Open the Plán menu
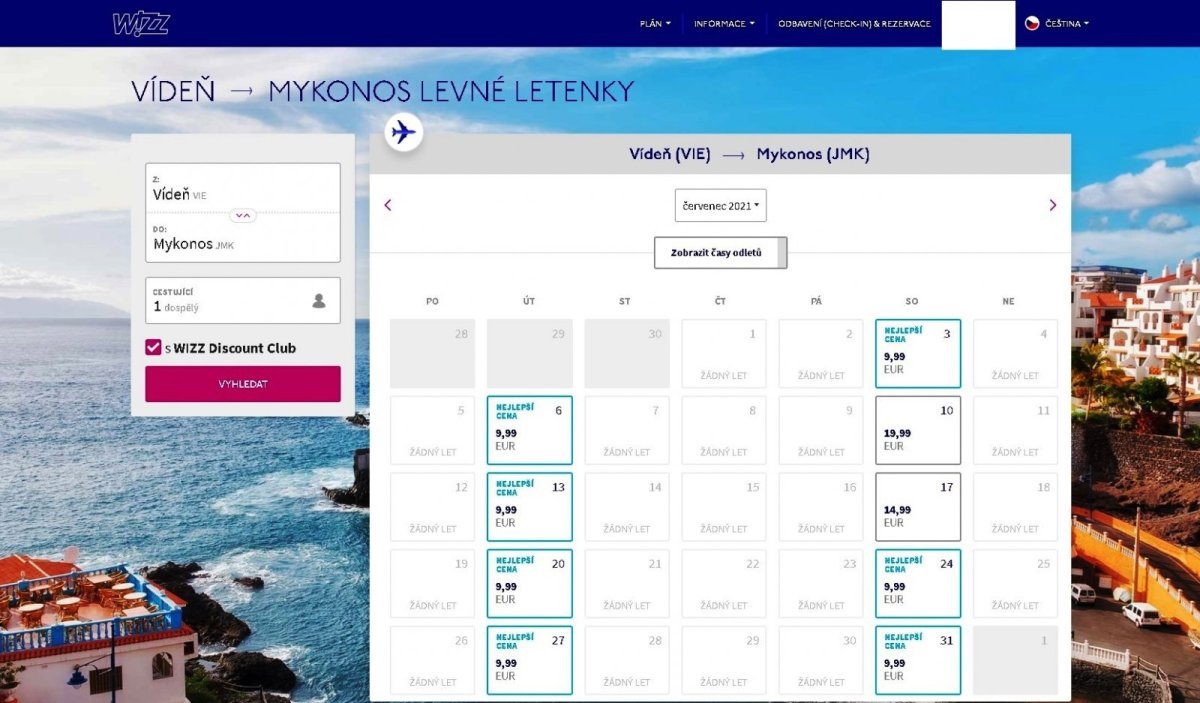 pyautogui.click(x=655, y=23)
